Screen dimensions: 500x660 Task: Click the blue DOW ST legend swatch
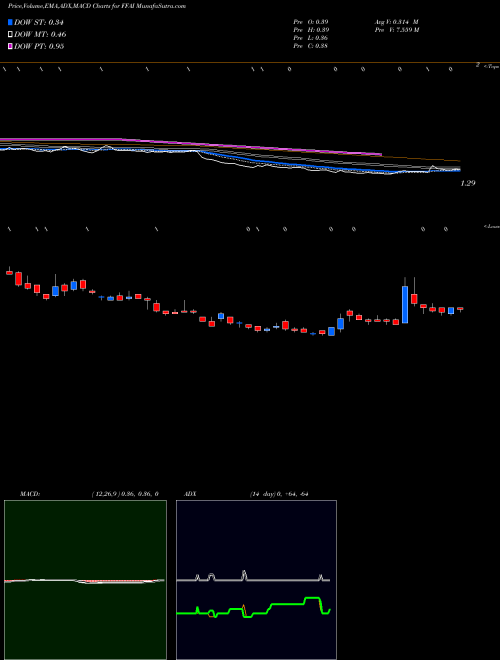coord(10,22)
